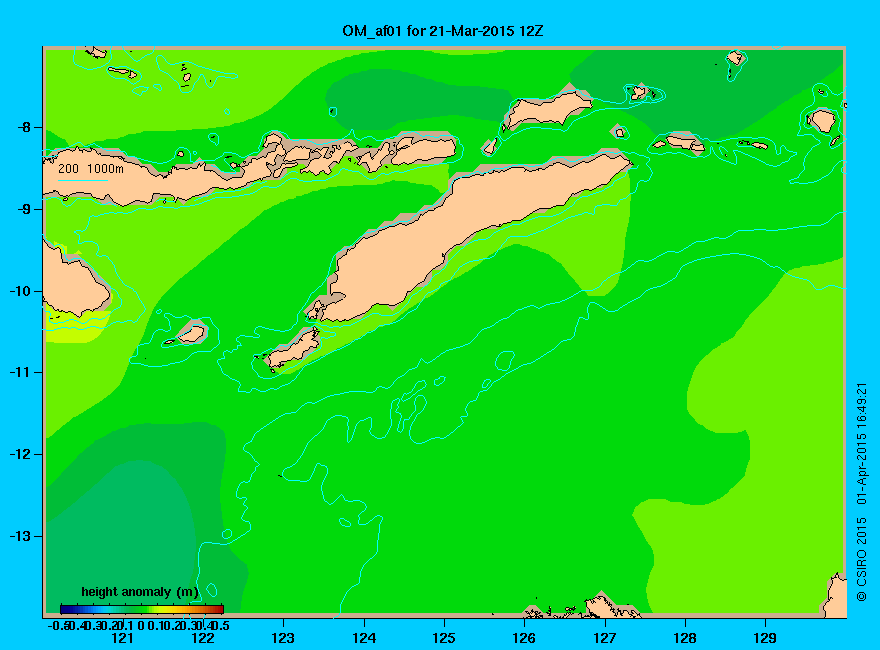Select the -9 latitude axis label
The height and width of the screenshot is (650, 880).
[x=25, y=209]
